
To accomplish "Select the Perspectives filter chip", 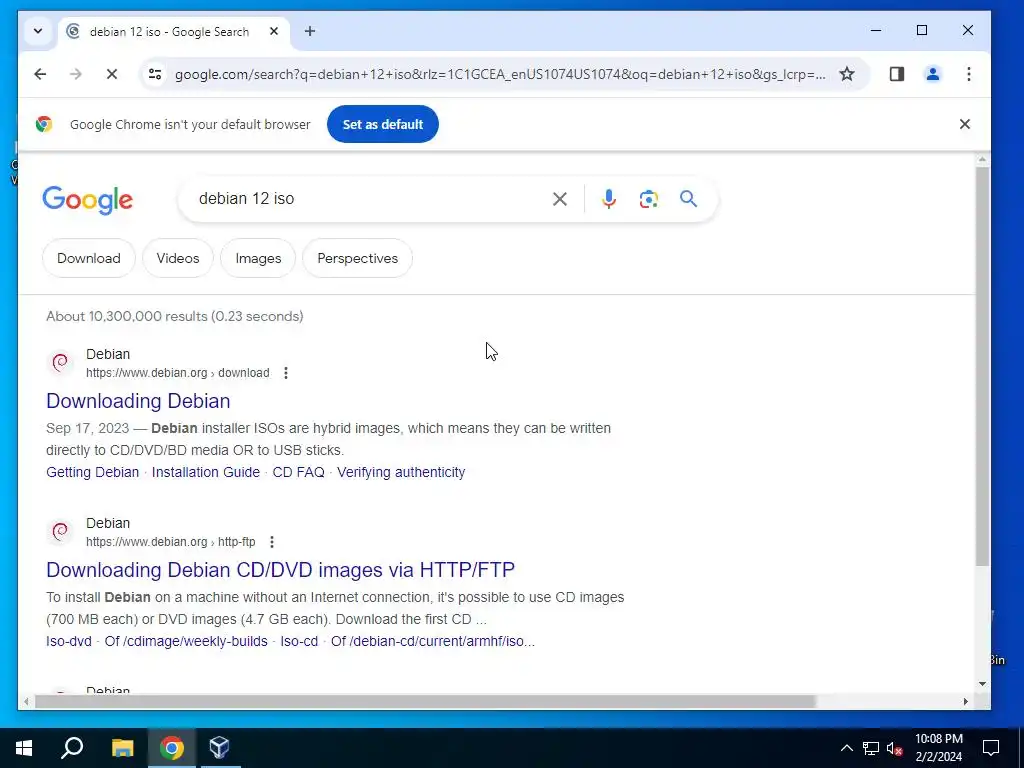I will [357, 258].
